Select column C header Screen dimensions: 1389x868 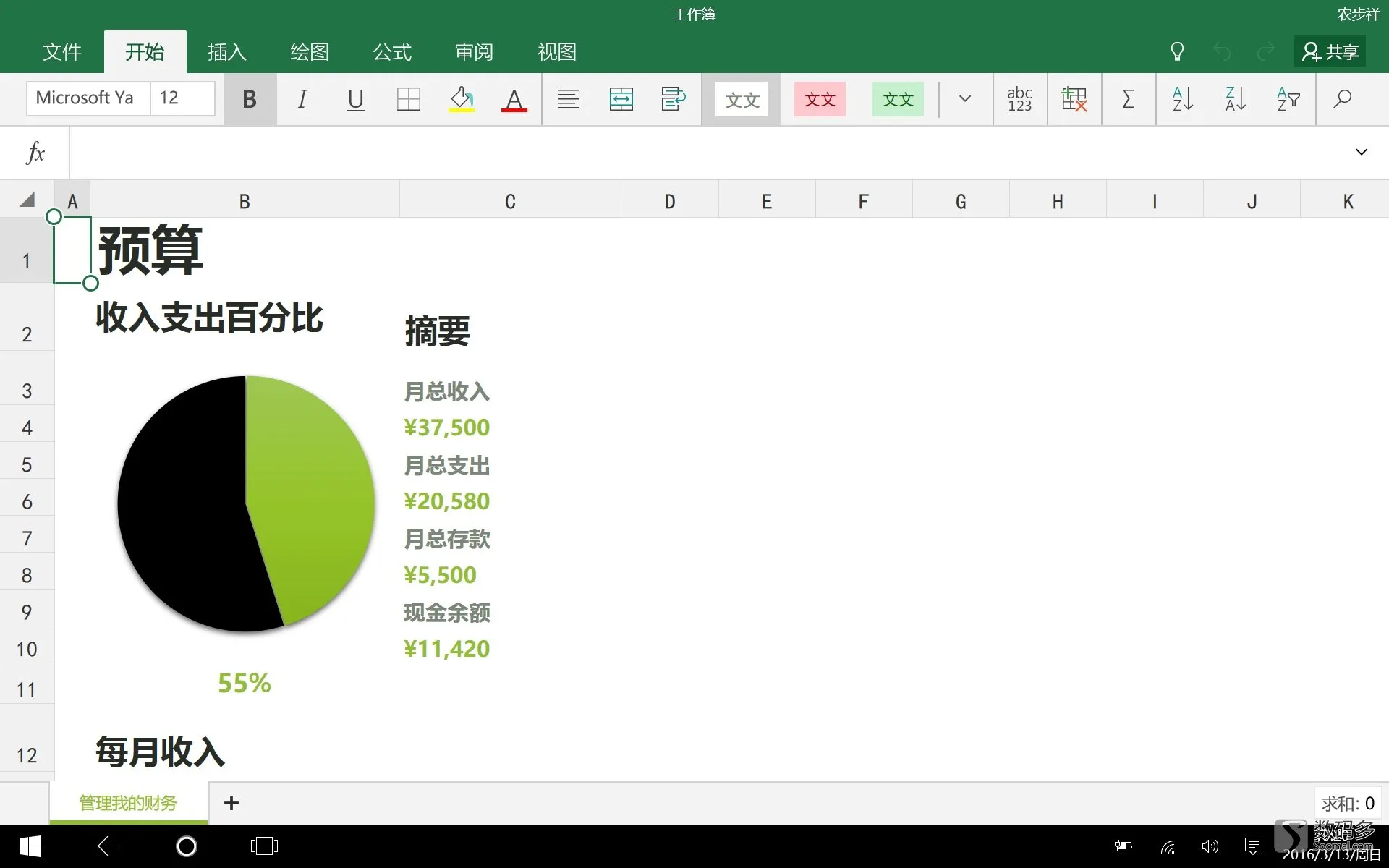point(510,201)
